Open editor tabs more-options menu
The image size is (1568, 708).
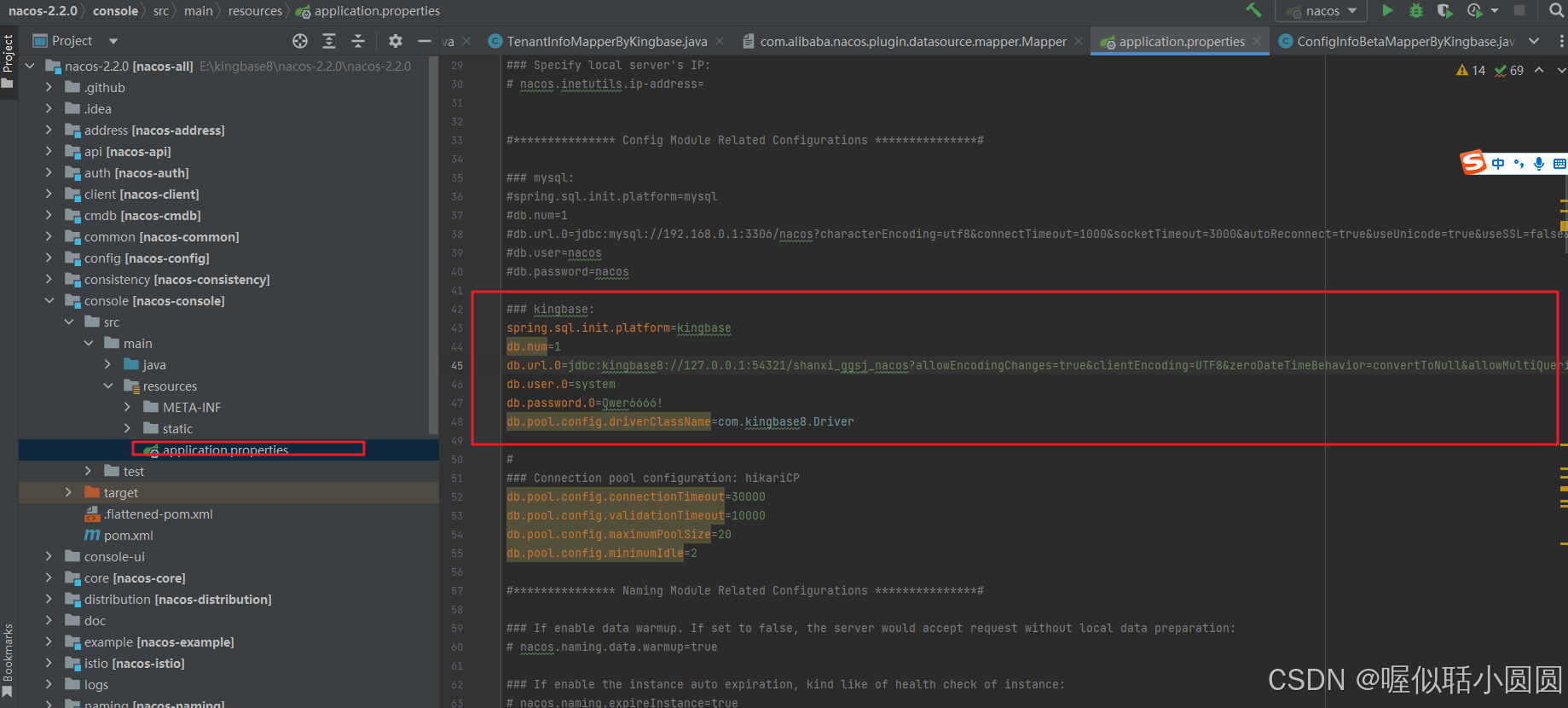pyautogui.click(x=1561, y=41)
